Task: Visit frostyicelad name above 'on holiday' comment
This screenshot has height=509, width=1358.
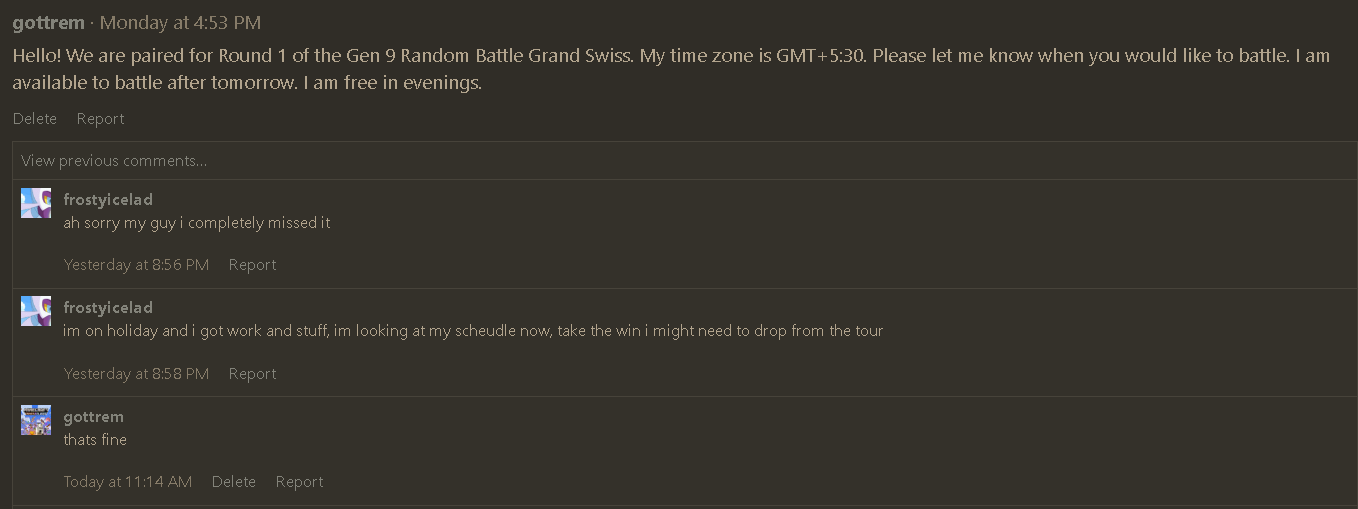Action: pyautogui.click(x=108, y=308)
